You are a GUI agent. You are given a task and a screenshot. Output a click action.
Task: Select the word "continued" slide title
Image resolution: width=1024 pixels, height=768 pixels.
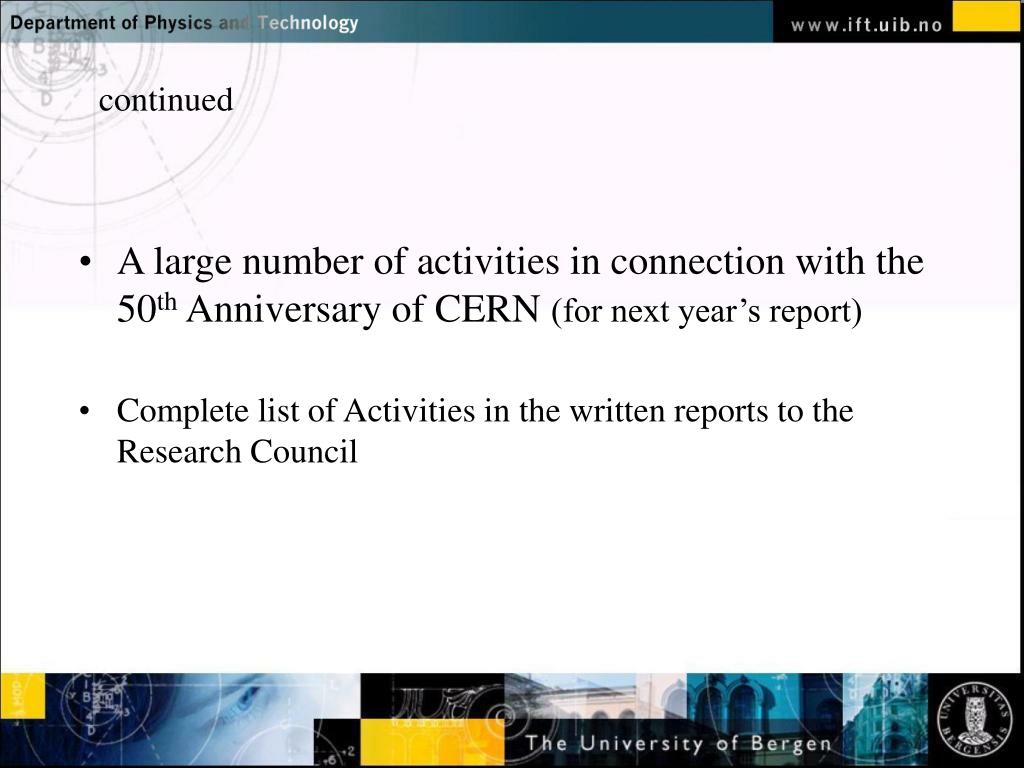(x=166, y=100)
